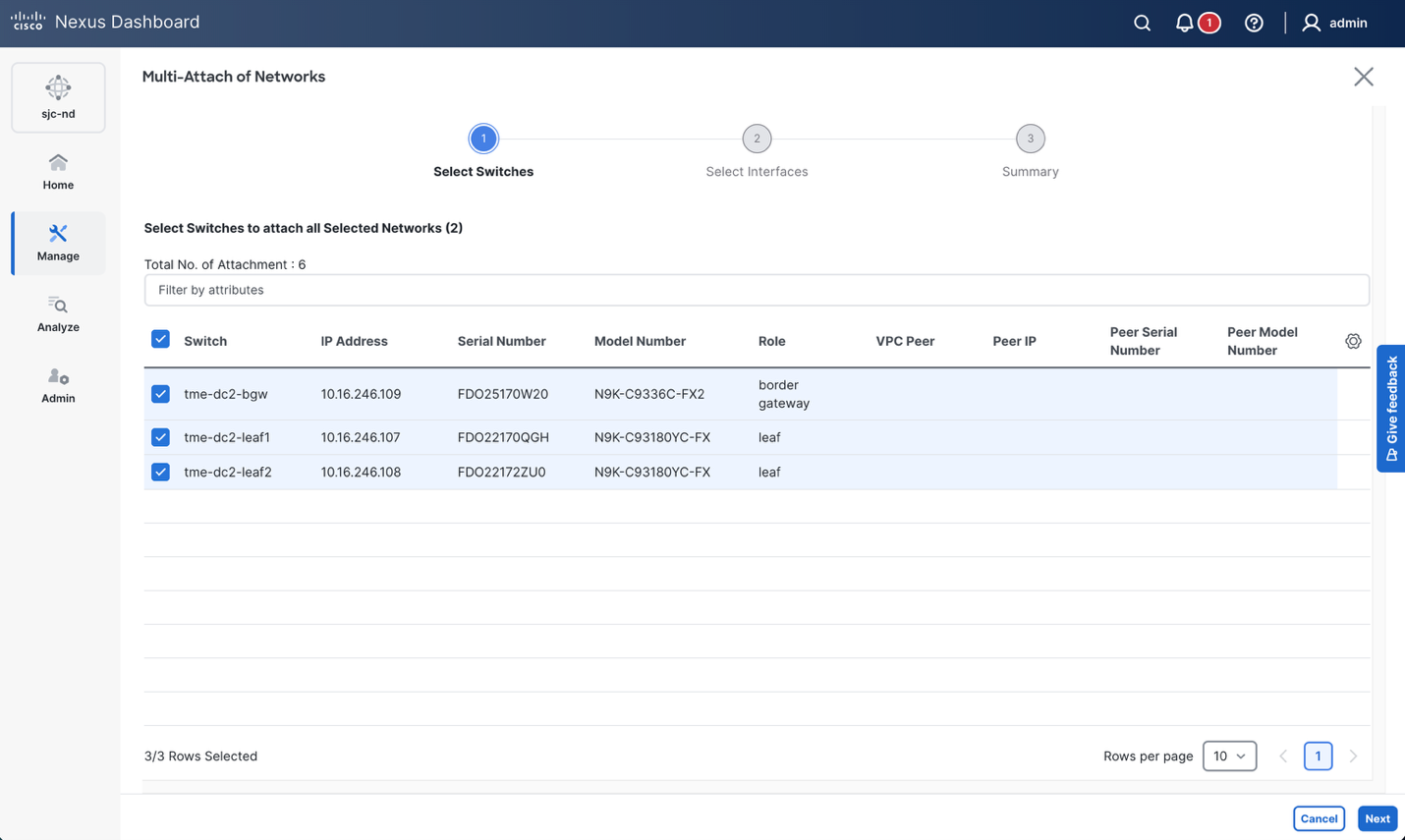This screenshot has height=840, width=1405.
Task: Click the Switch column header
Action: coord(205,341)
